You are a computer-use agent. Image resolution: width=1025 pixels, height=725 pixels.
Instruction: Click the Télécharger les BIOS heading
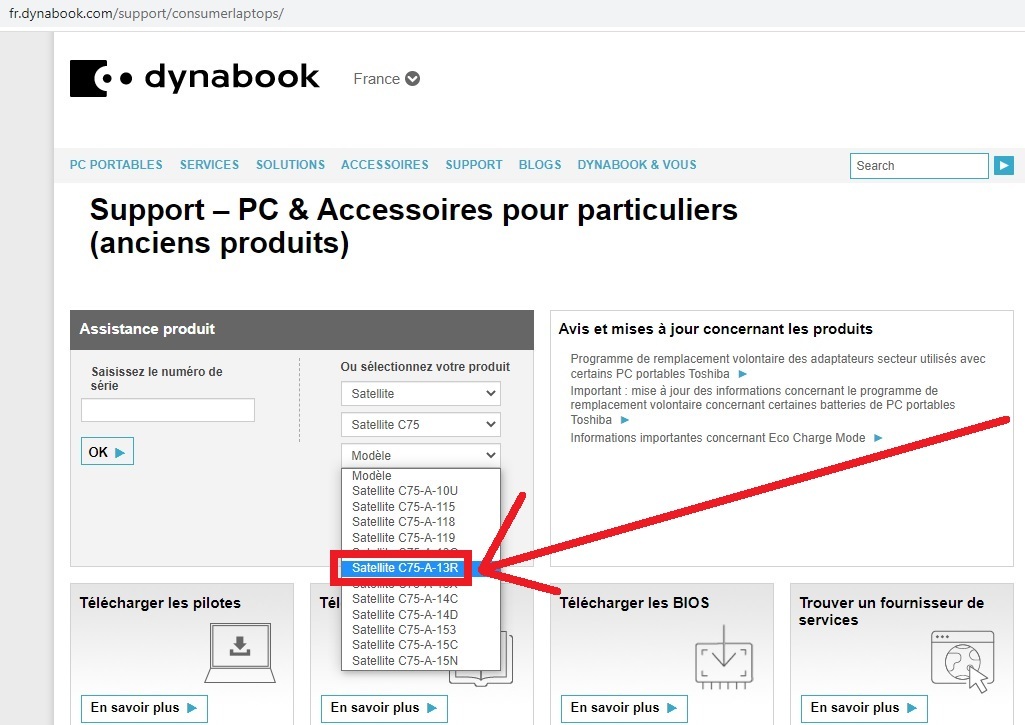tap(634, 603)
